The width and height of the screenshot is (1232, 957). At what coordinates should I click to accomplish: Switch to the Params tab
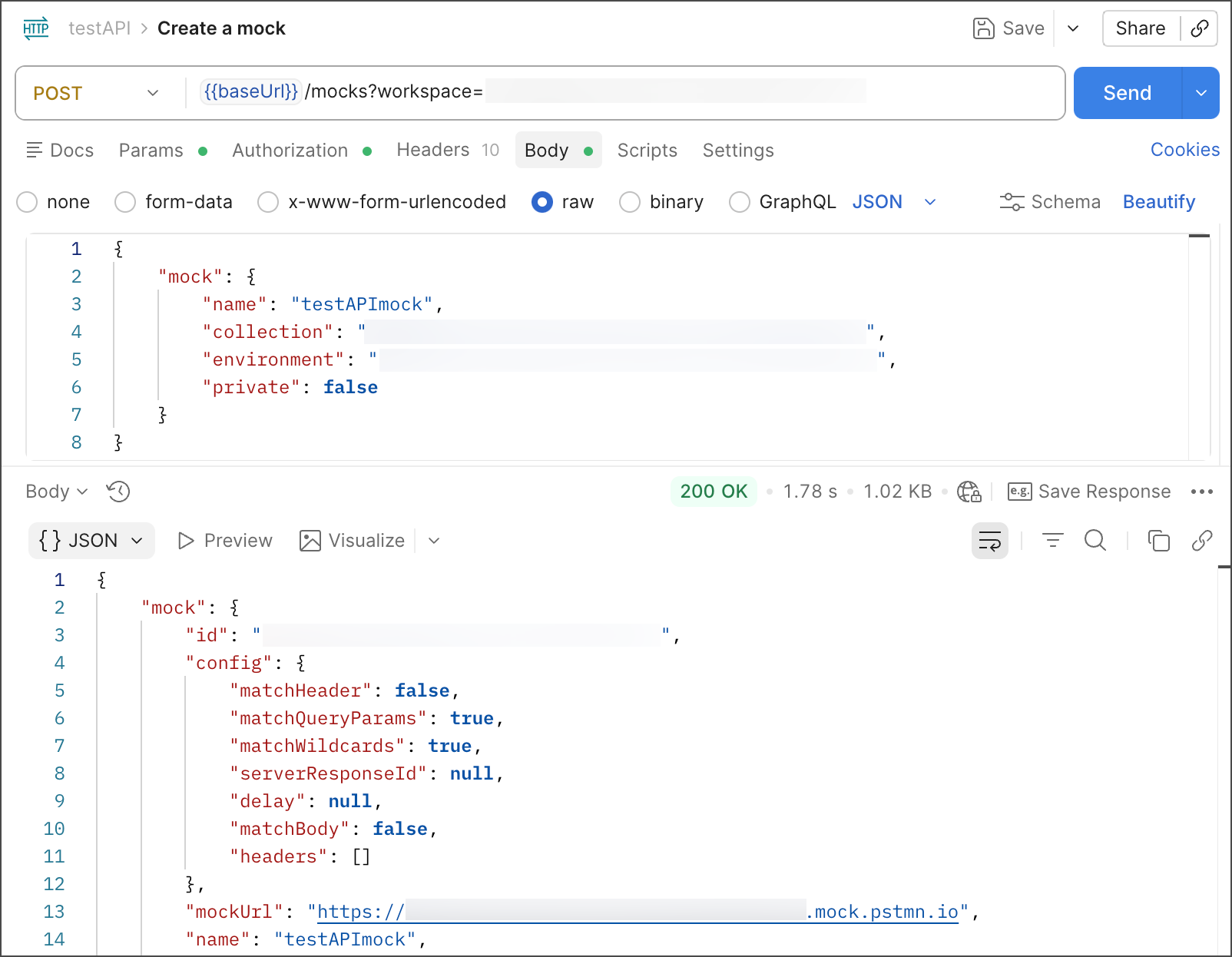[x=163, y=151]
